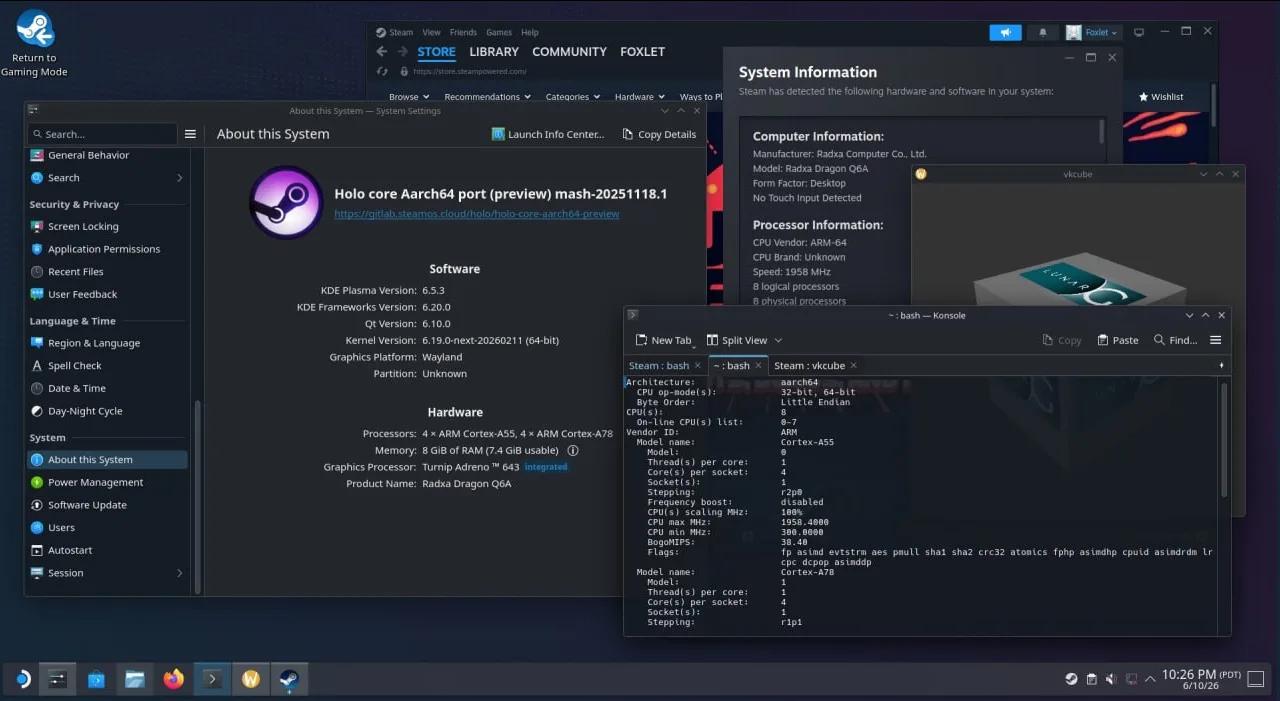The width and height of the screenshot is (1280, 701).
Task: Switch Steam to Big Picture mode icon
Action: (1139, 32)
